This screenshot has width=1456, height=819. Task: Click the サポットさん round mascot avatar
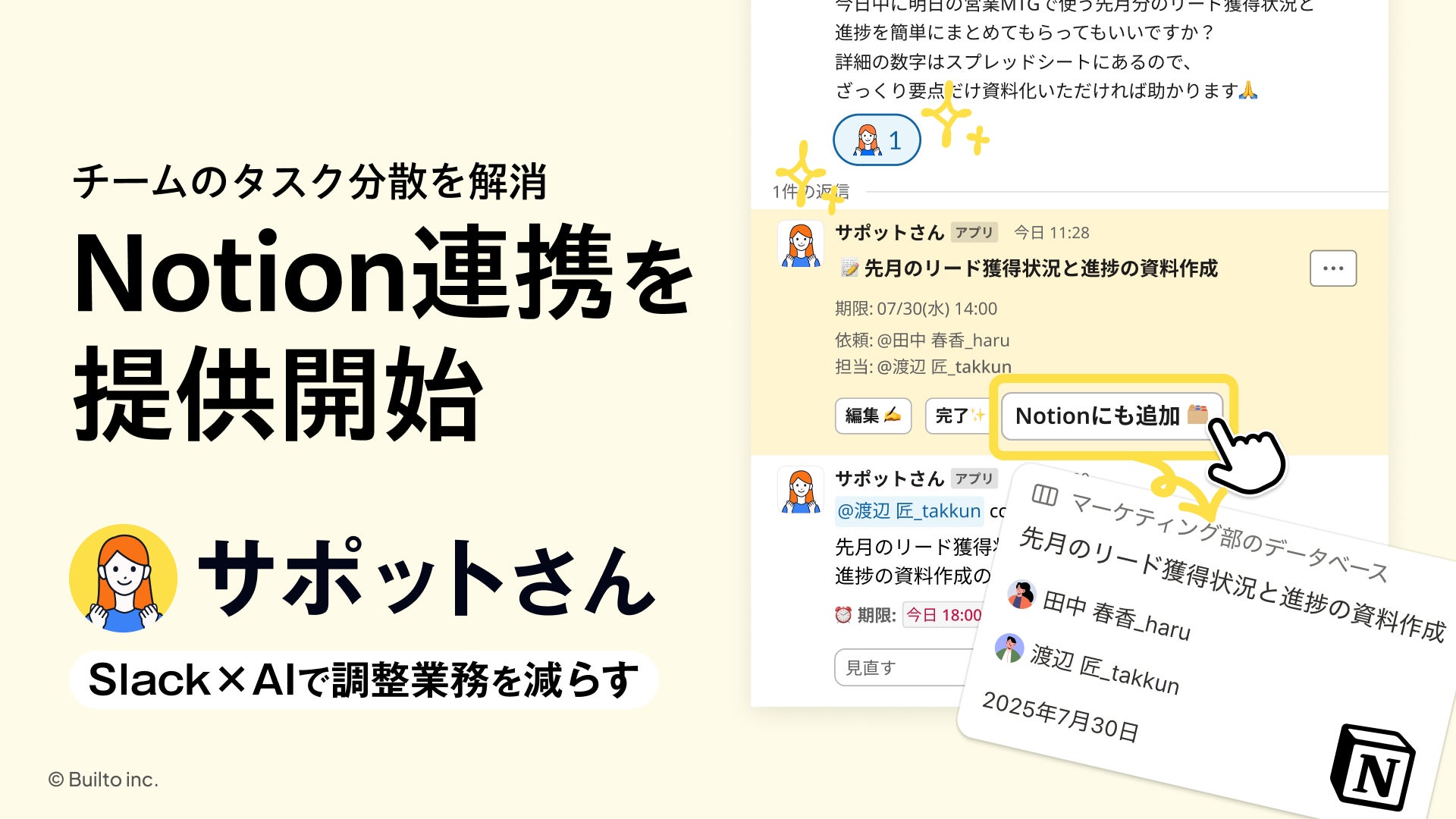click(x=124, y=579)
